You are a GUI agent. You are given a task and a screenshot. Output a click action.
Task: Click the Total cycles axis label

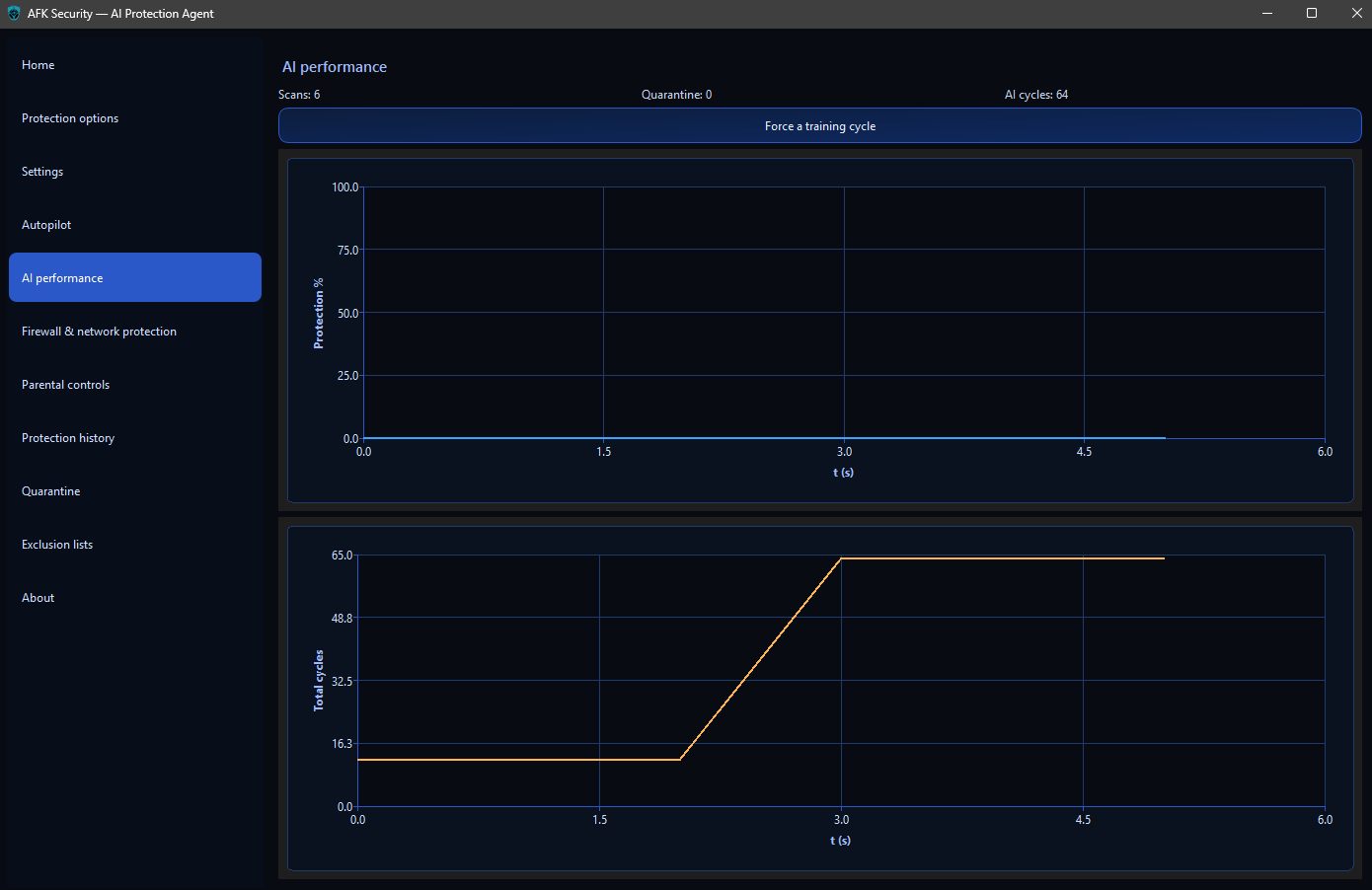click(x=319, y=681)
